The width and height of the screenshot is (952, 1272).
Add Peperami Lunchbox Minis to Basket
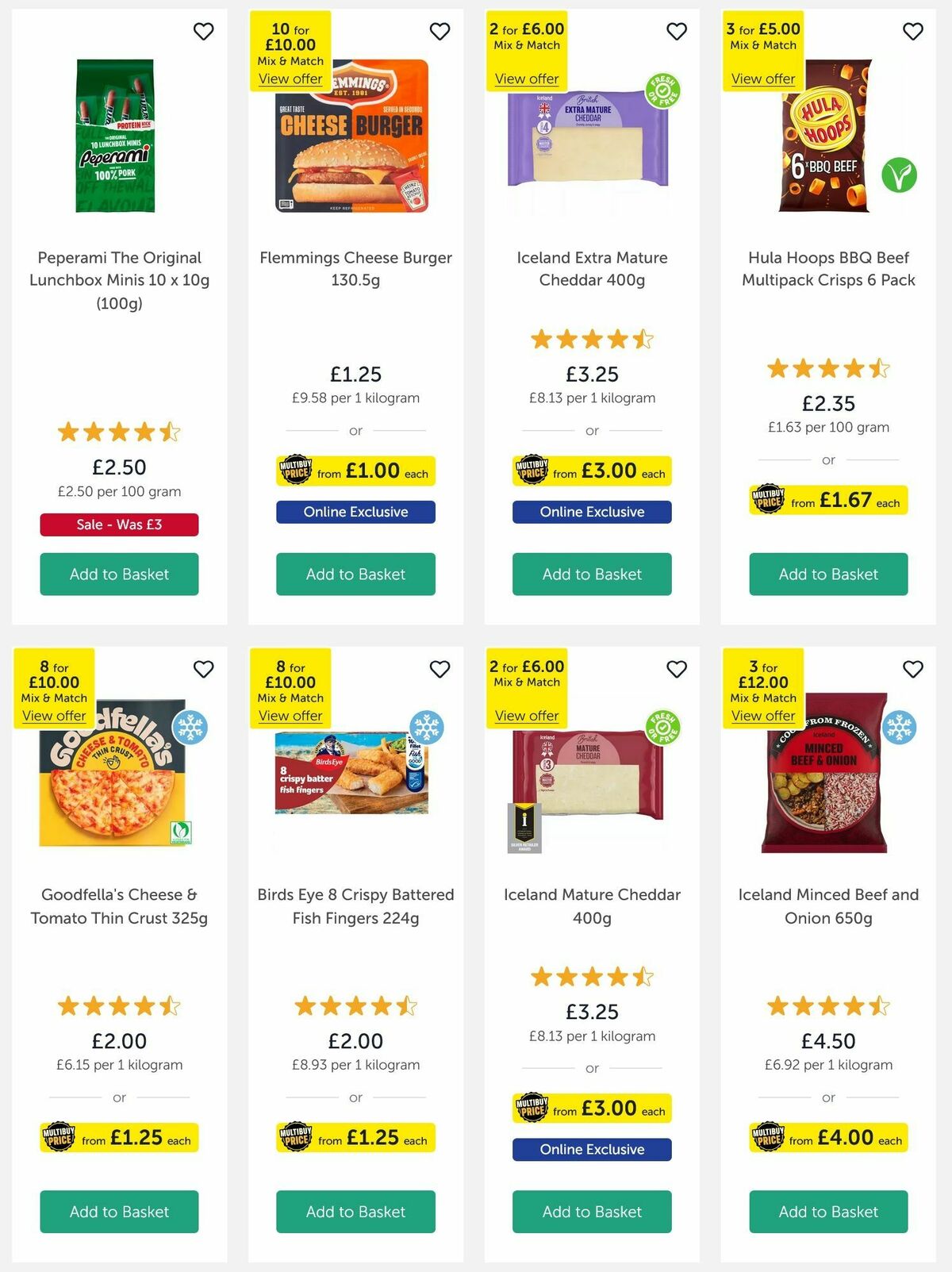[x=118, y=574]
